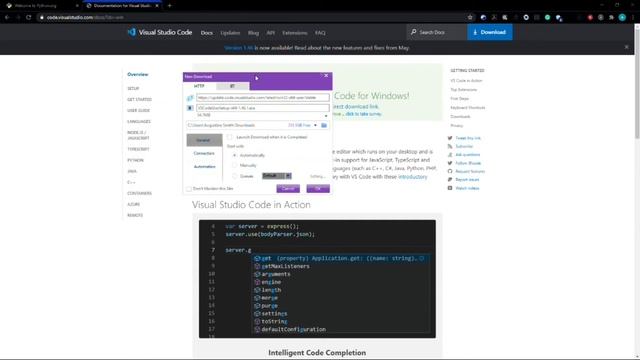The height and width of the screenshot is (360, 640).
Task: Reload the page with the refresh icon
Action: coord(29,17)
